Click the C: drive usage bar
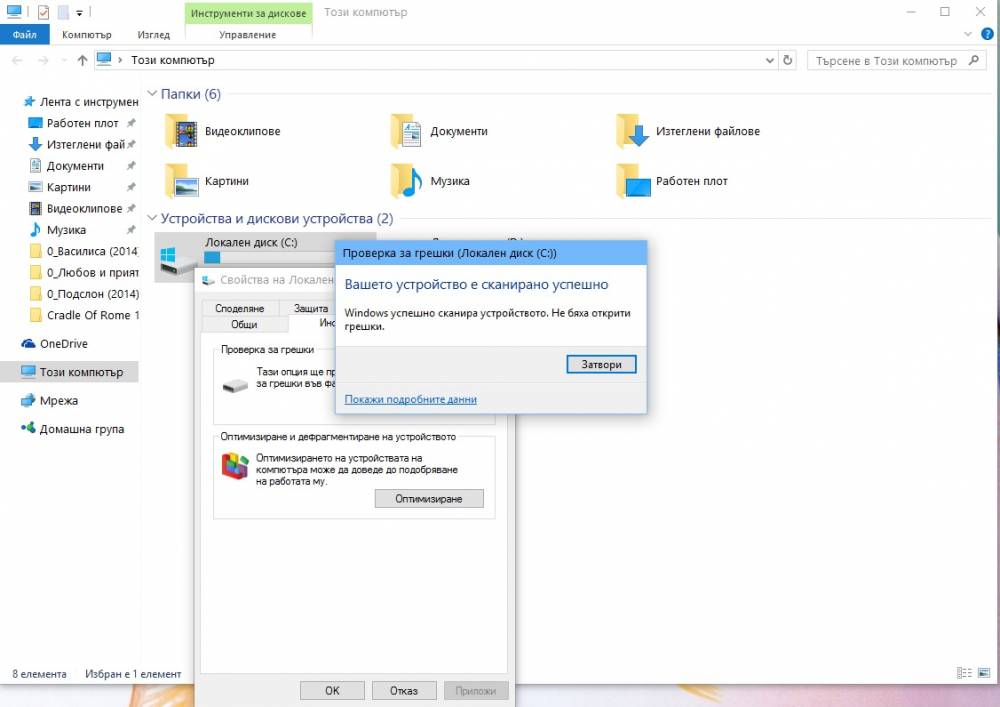Screen dimensions: 1000x707 pos(269,258)
